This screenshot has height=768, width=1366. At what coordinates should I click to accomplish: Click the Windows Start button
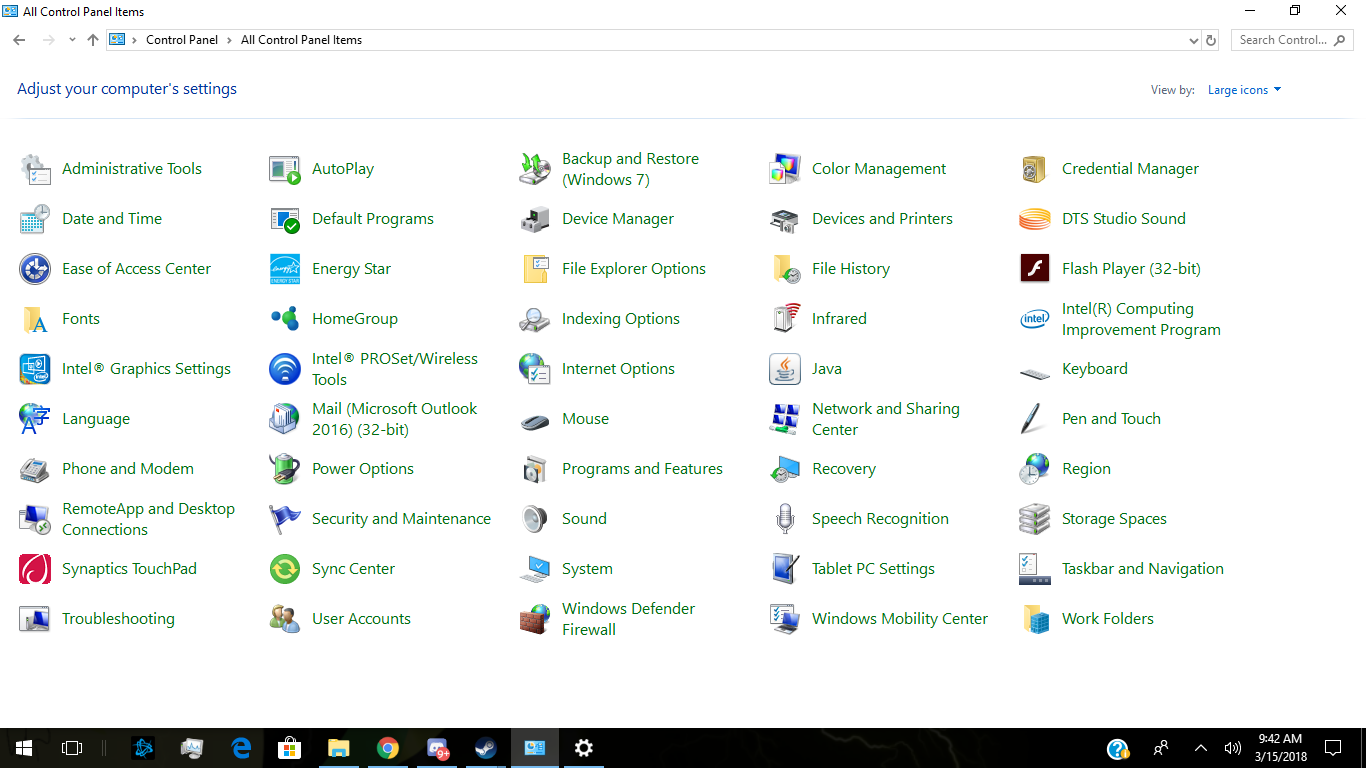point(24,748)
